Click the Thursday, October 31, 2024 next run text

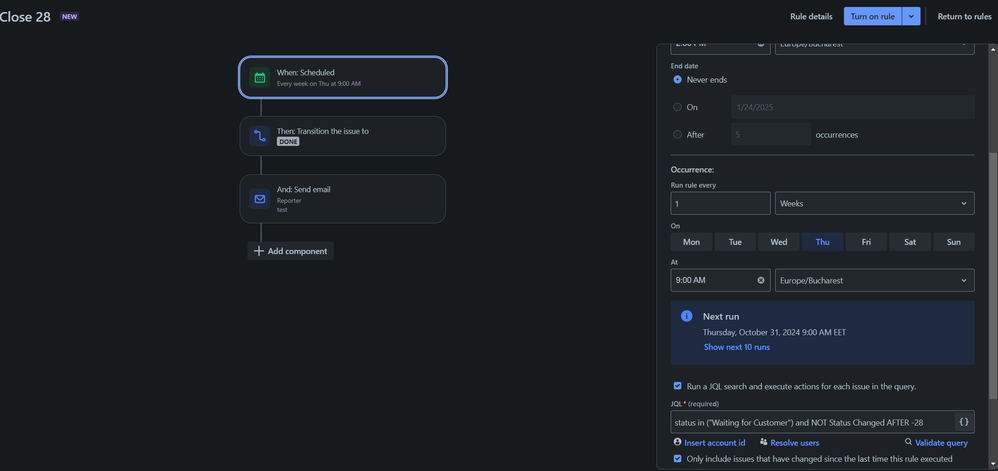pos(774,332)
